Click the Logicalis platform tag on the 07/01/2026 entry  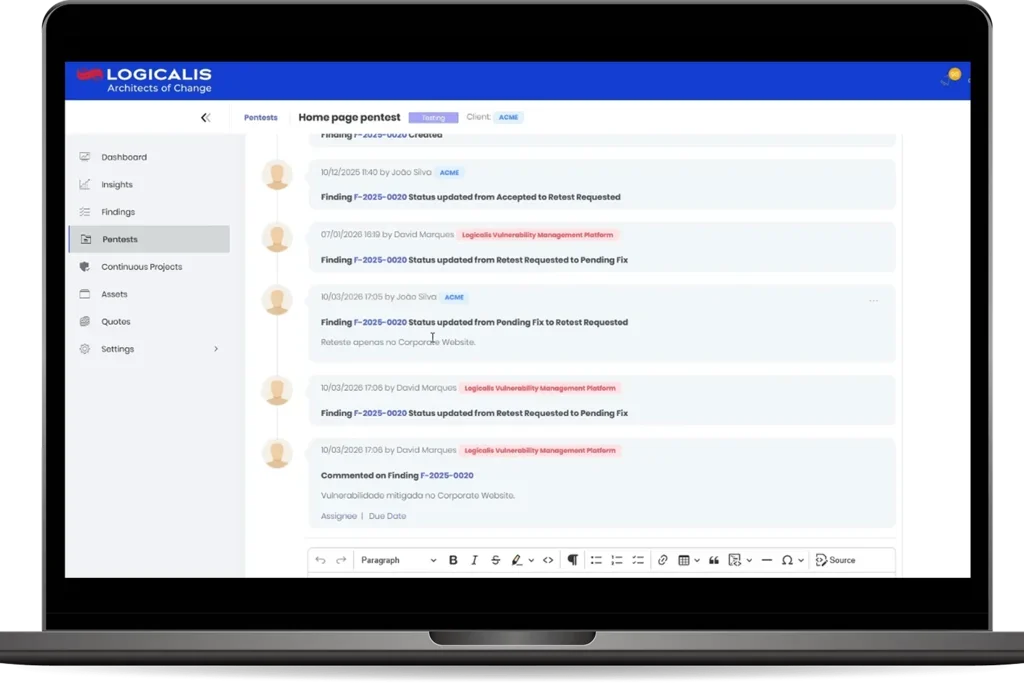[537, 234]
